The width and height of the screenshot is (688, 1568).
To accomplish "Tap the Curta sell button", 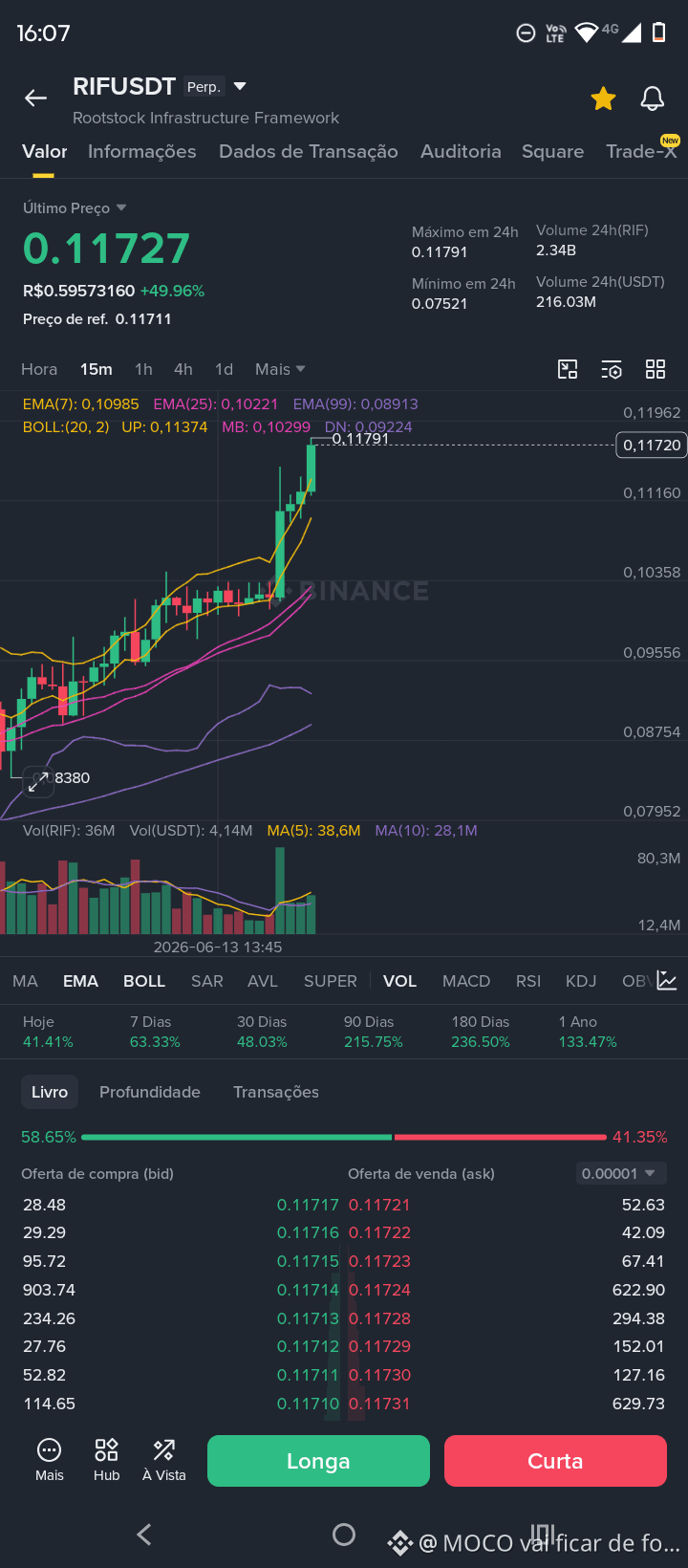I will pos(555,1461).
